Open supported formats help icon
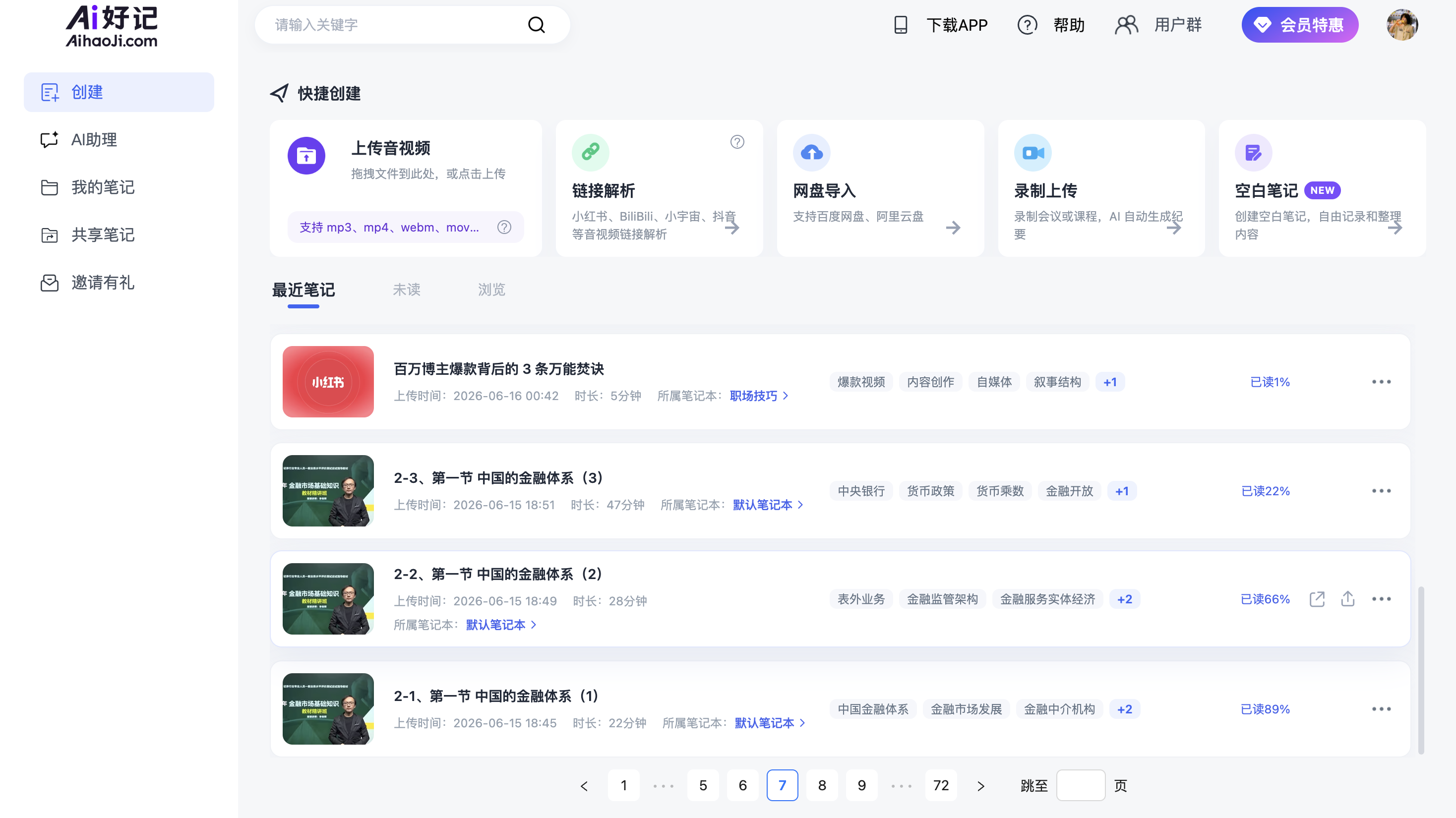The height and width of the screenshot is (818, 1456). [x=504, y=227]
